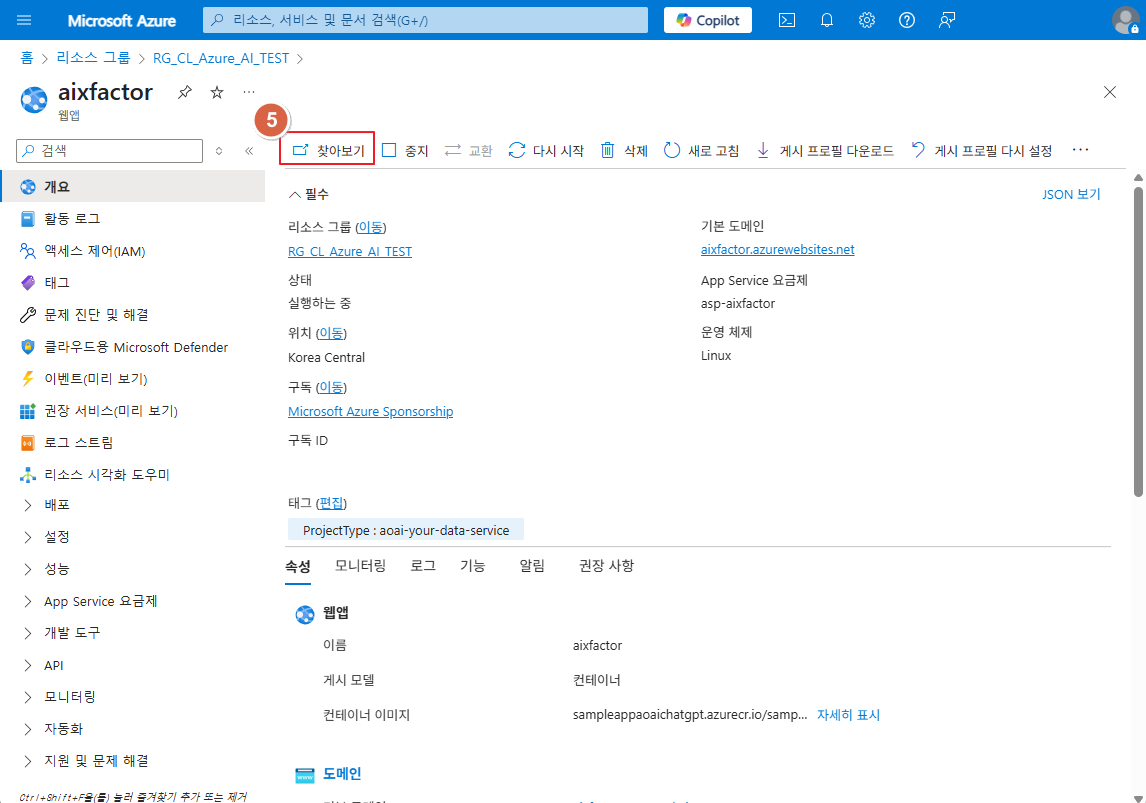
Task: Pin aixfactor to dashboard
Action: click(185, 92)
